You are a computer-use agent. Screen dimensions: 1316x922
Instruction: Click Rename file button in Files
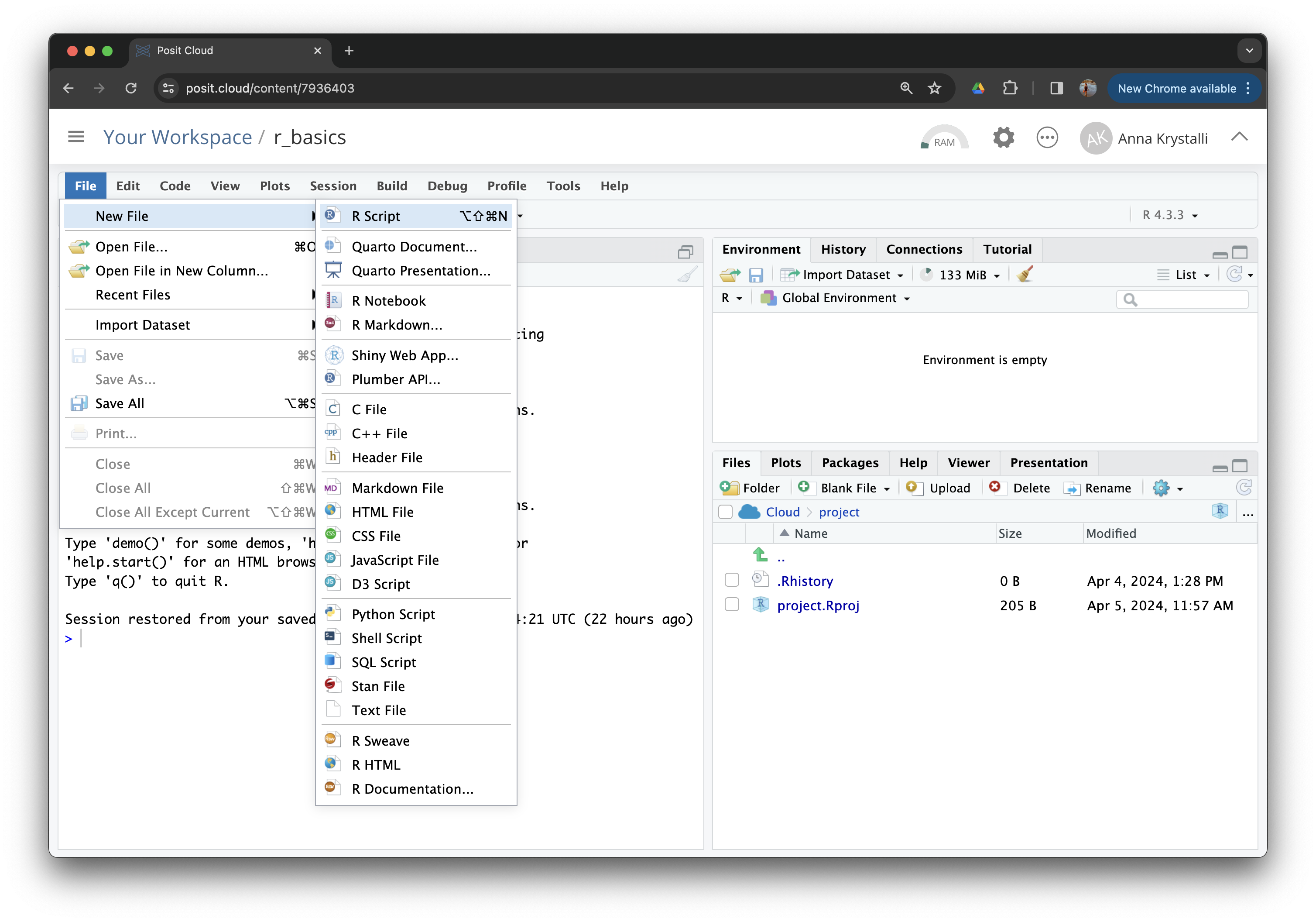point(1098,488)
